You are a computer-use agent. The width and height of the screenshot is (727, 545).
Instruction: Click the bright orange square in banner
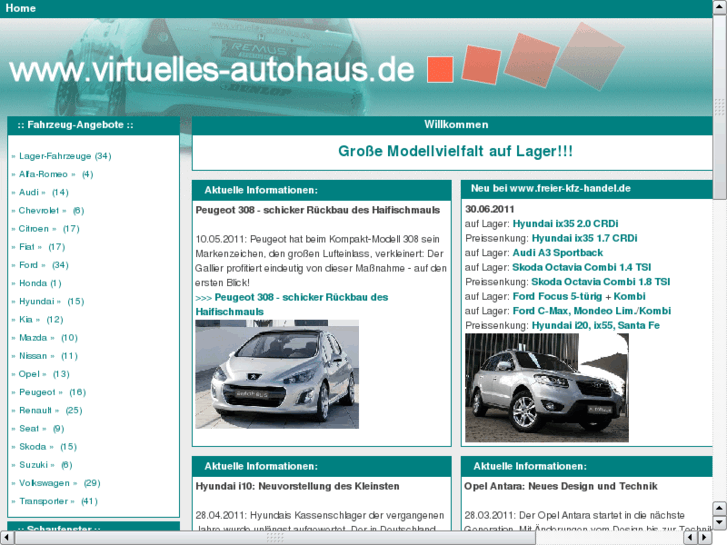coord(440,70)
